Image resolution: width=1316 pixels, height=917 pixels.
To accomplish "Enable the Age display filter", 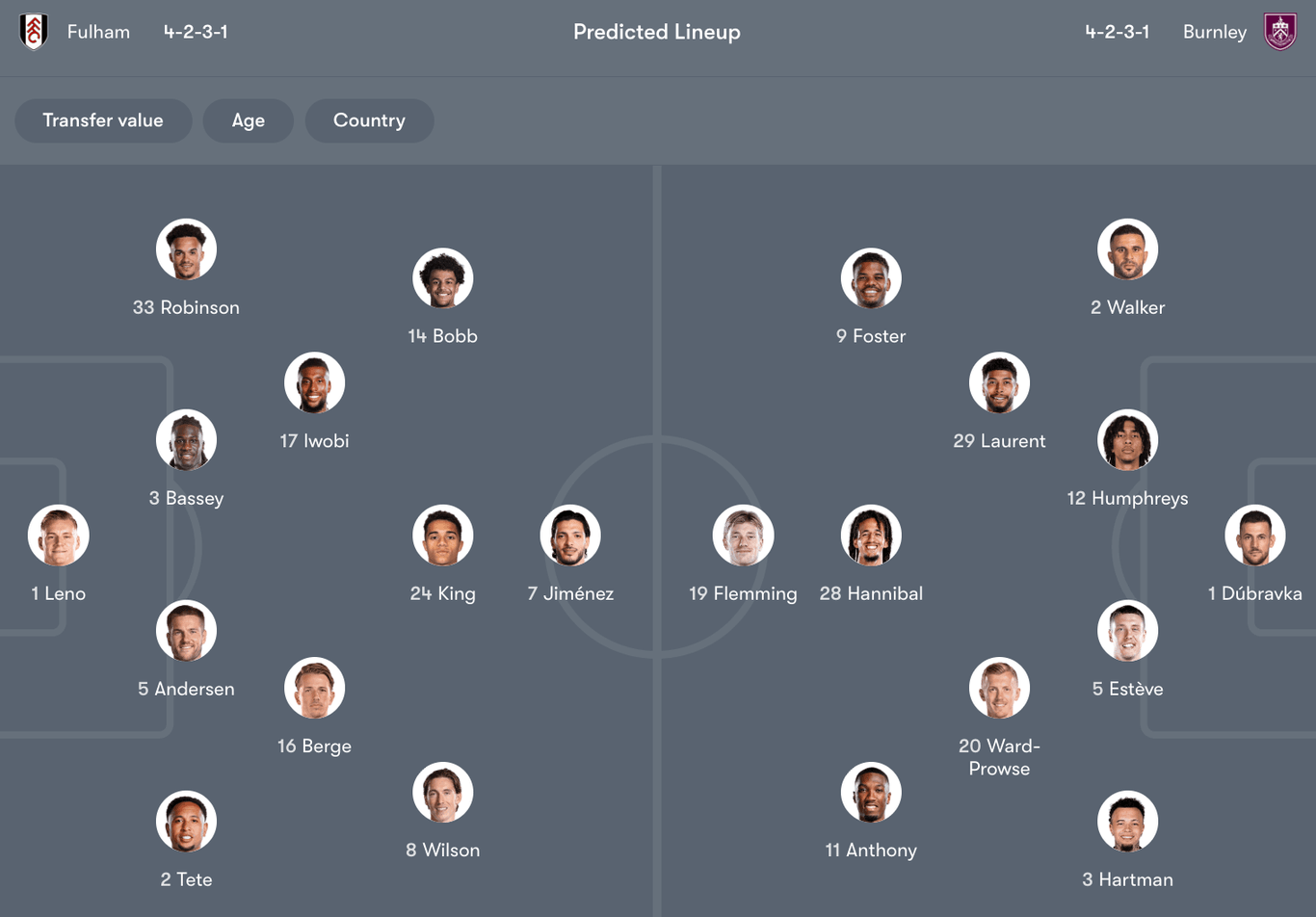I will [248, 120].
